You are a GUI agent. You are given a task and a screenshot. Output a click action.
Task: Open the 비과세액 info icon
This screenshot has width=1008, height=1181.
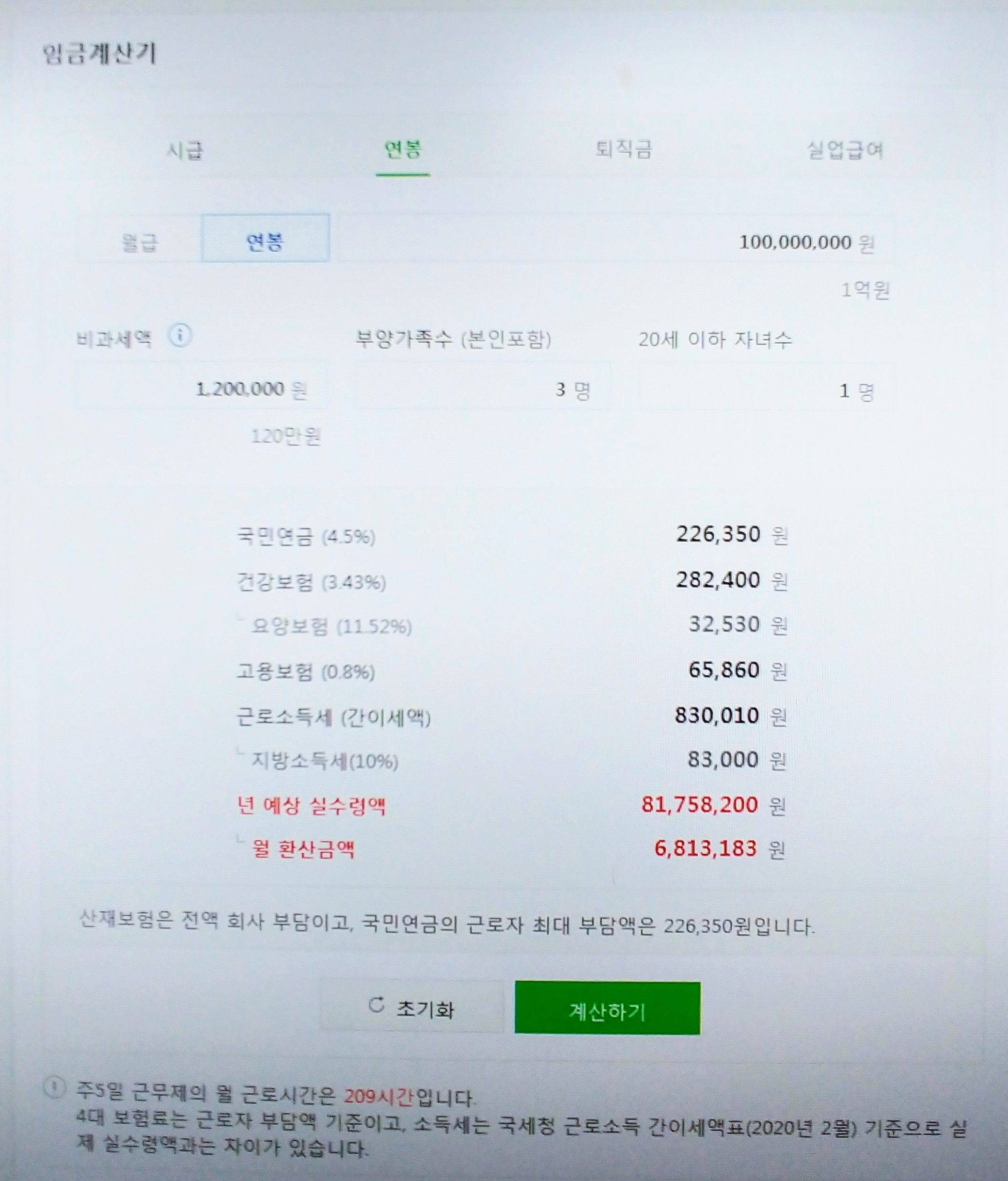(179, 335)
